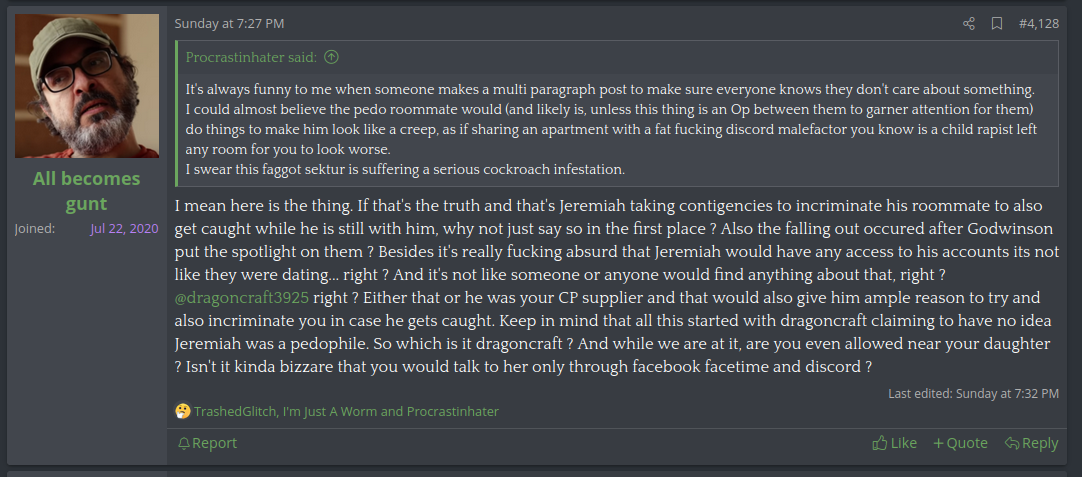Click the 'Jul 22, 2020' joined date
The width and height of the screenshot is (1082, 477).
pos(124,228)
